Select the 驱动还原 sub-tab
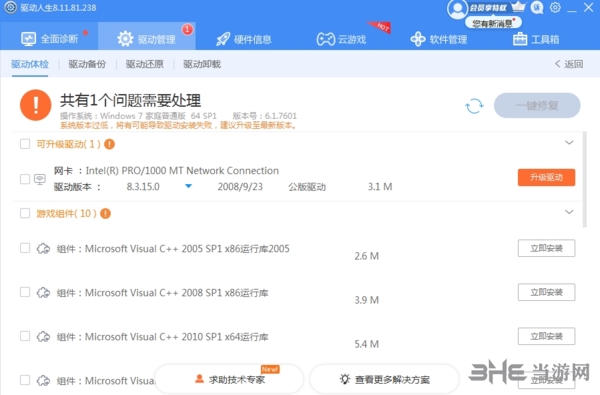The height and width of the screenshot is (395, 600). (145, 64)
